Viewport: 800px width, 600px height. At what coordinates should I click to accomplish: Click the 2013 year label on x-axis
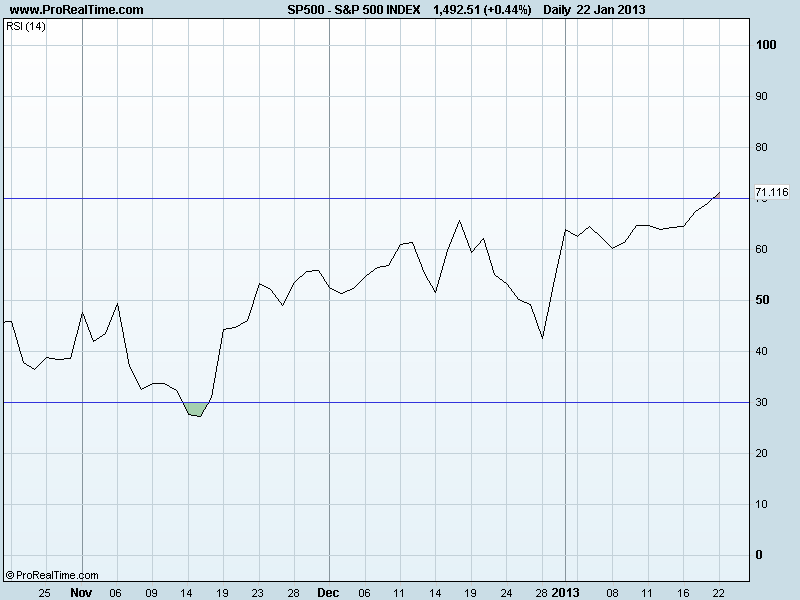tap(565, 592)
